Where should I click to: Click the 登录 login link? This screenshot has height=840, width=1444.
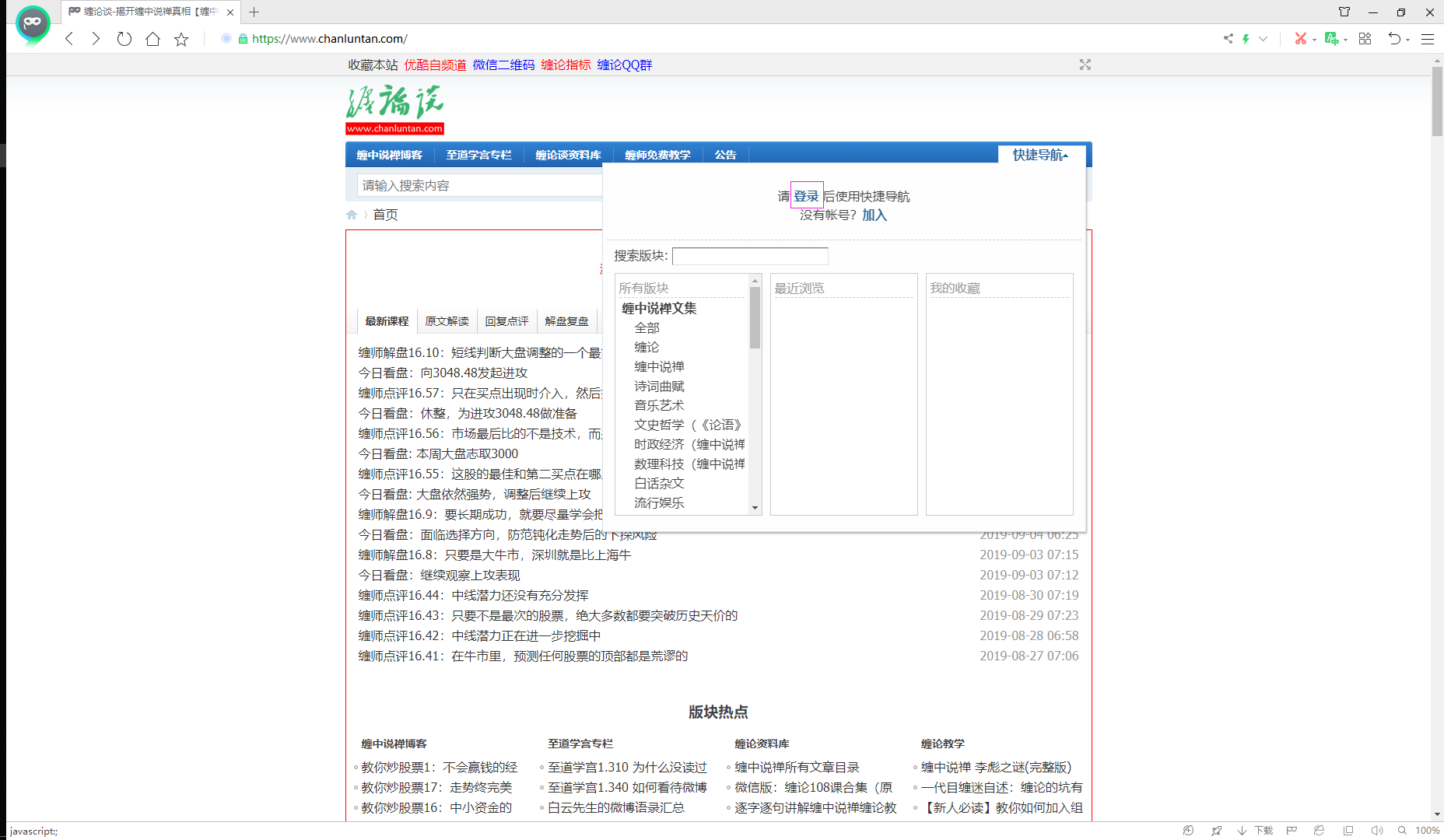point(806,196)
